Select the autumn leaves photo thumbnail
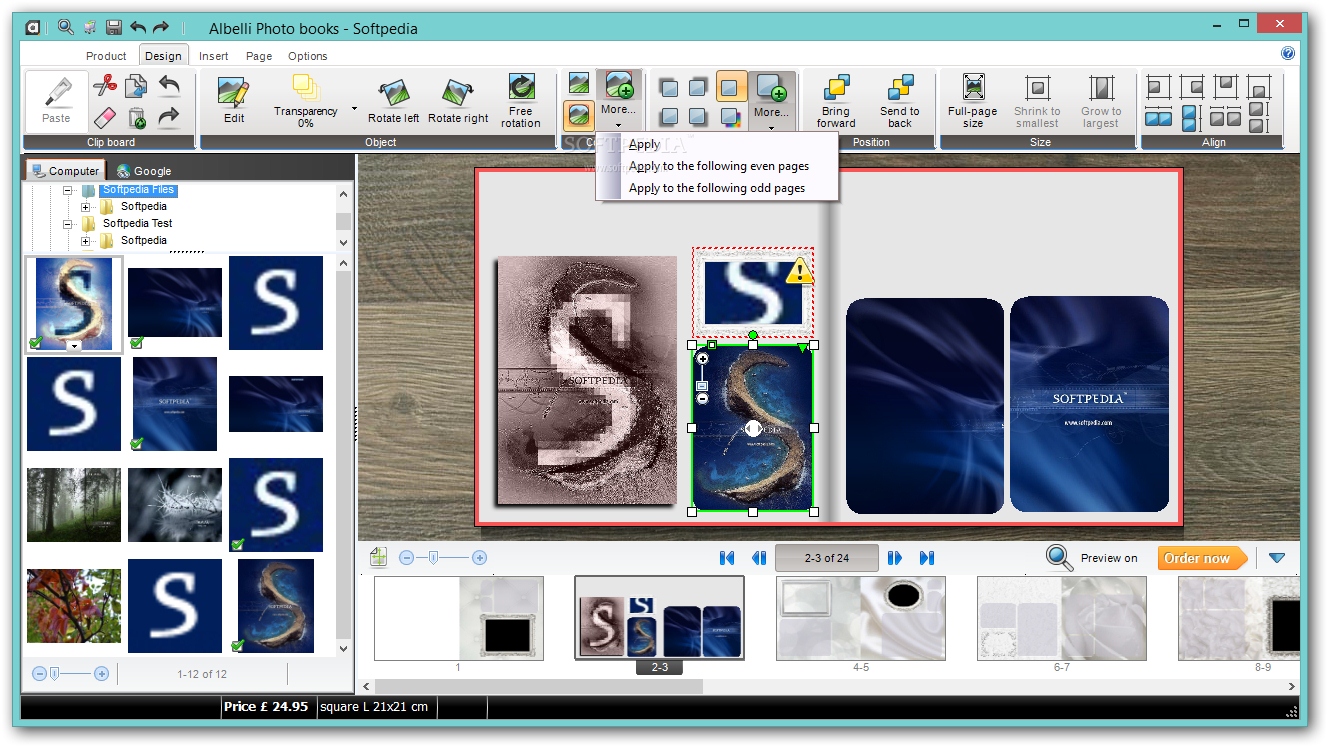Screen dimensions: 1328x747 pyautogui.click(x=74, y=606)
